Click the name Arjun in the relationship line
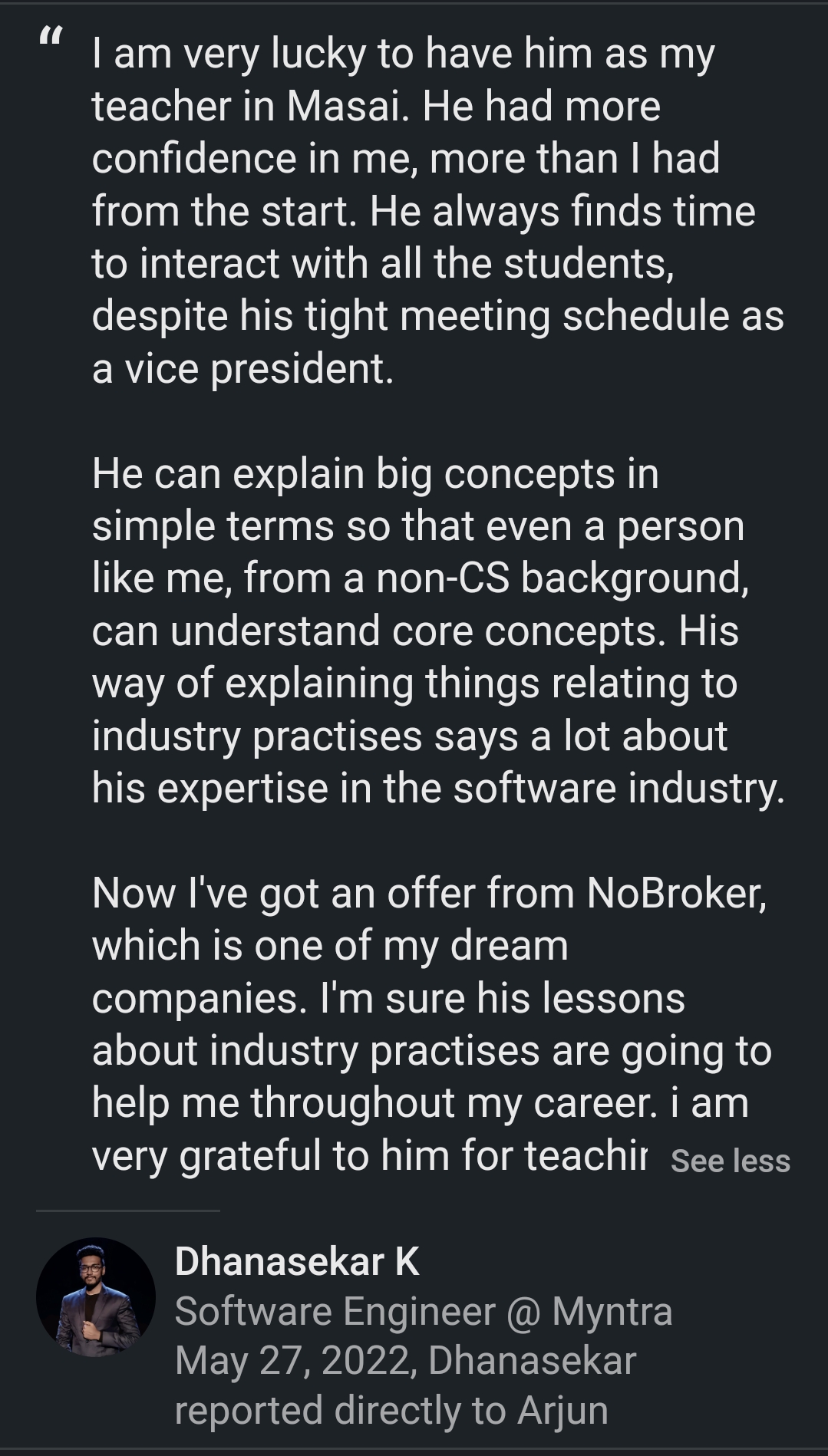Image resolution: width=828 pixels, height=1456 pixels. point(562,1410)
